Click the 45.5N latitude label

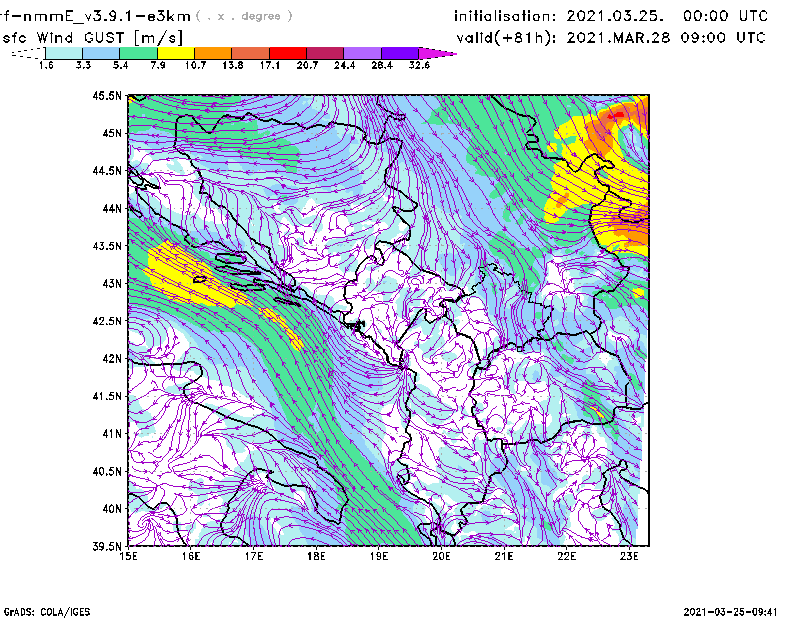[107, 95]
